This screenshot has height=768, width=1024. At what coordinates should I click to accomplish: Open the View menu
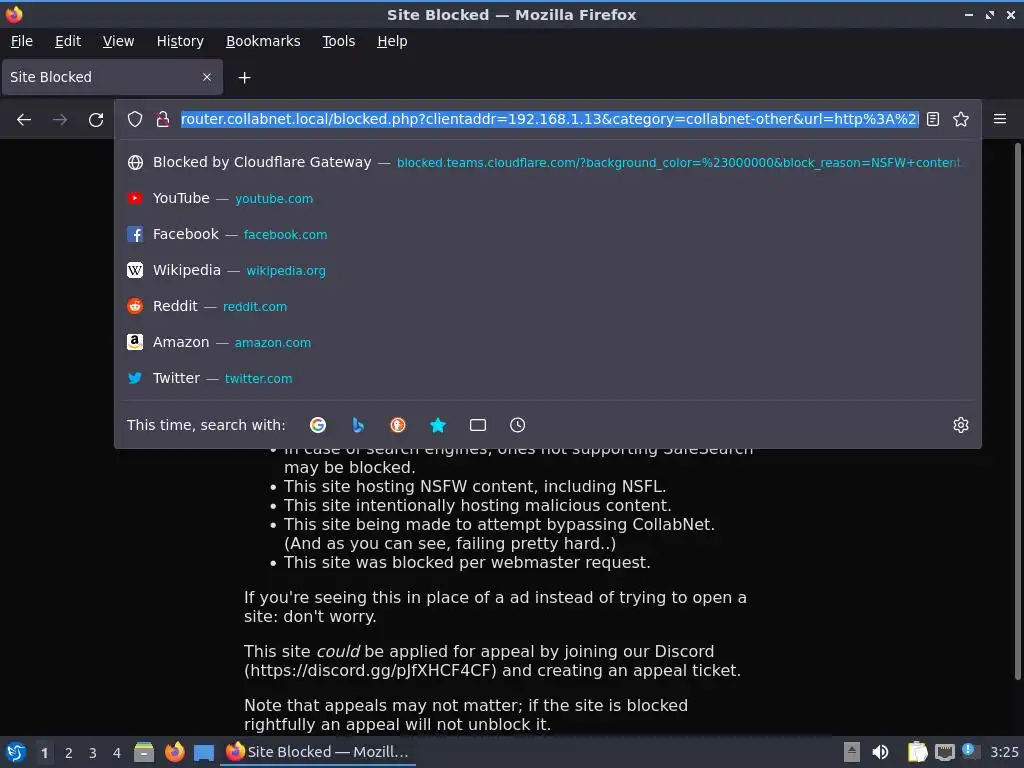click(118, 41)
